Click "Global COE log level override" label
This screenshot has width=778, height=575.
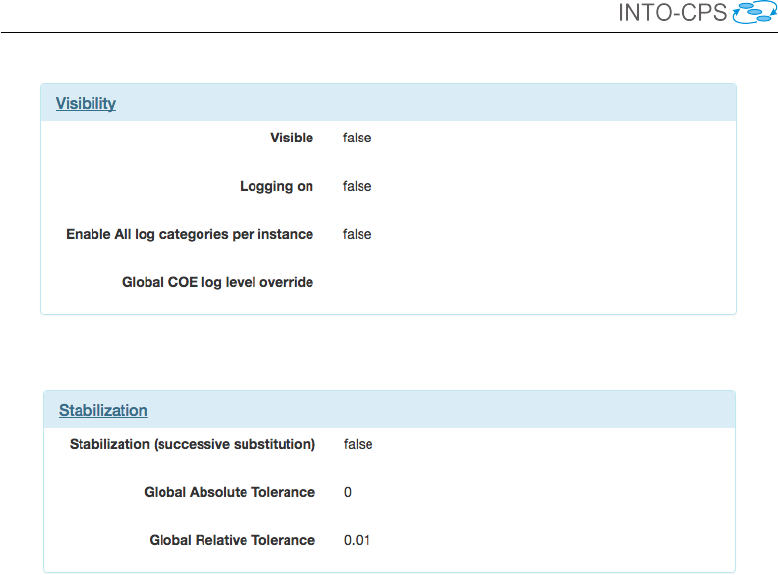[x=218, y=282]
